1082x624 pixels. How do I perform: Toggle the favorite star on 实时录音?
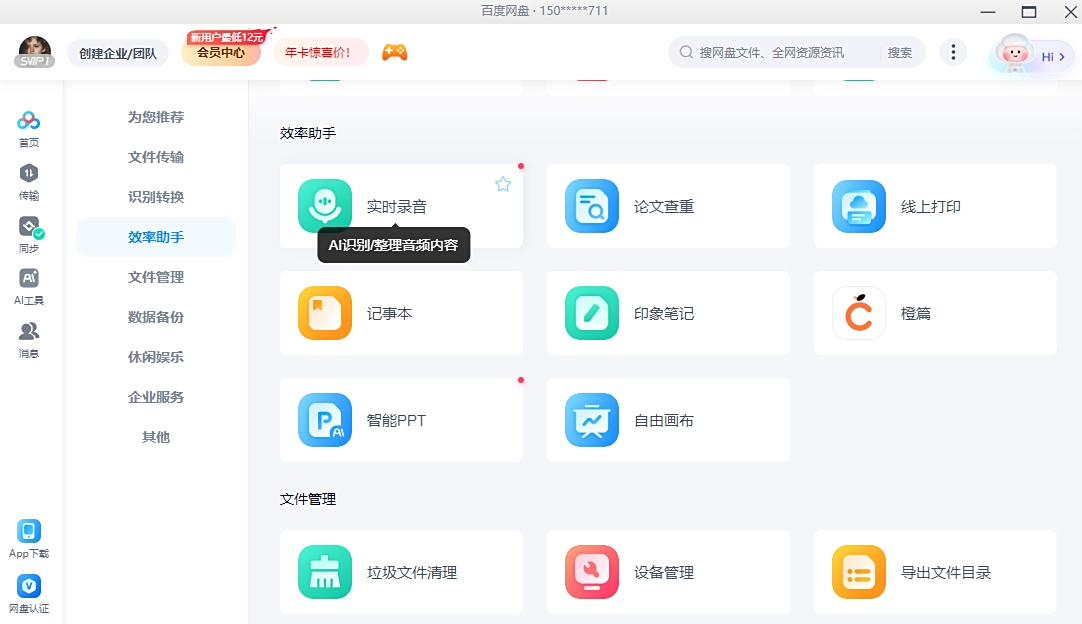click(x=503, y=183)
